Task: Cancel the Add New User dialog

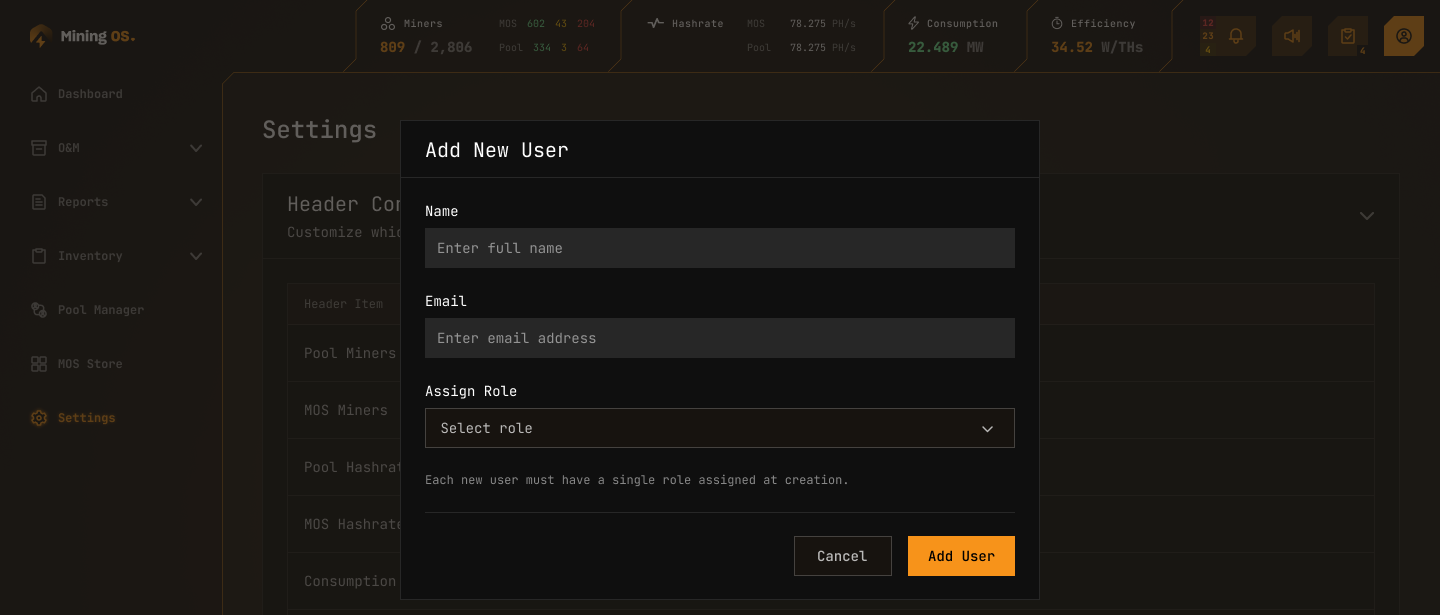Action: pos(842,556)
